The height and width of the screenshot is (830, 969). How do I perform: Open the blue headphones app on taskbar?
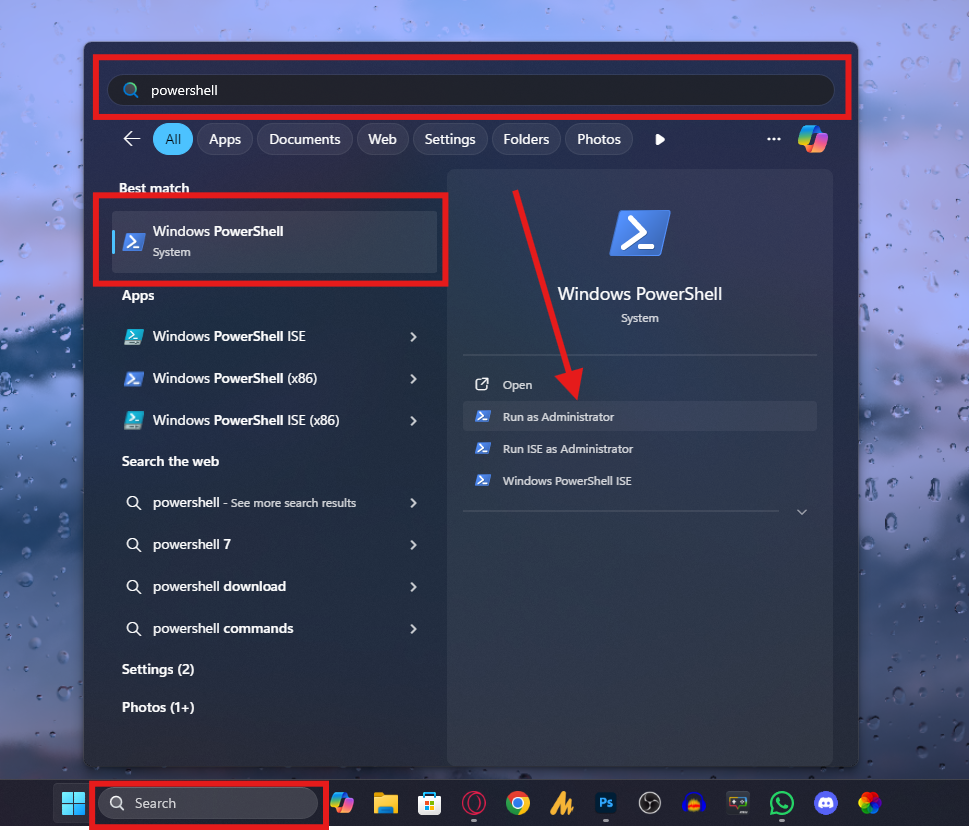pyautogui.click(x=693, y=803)
